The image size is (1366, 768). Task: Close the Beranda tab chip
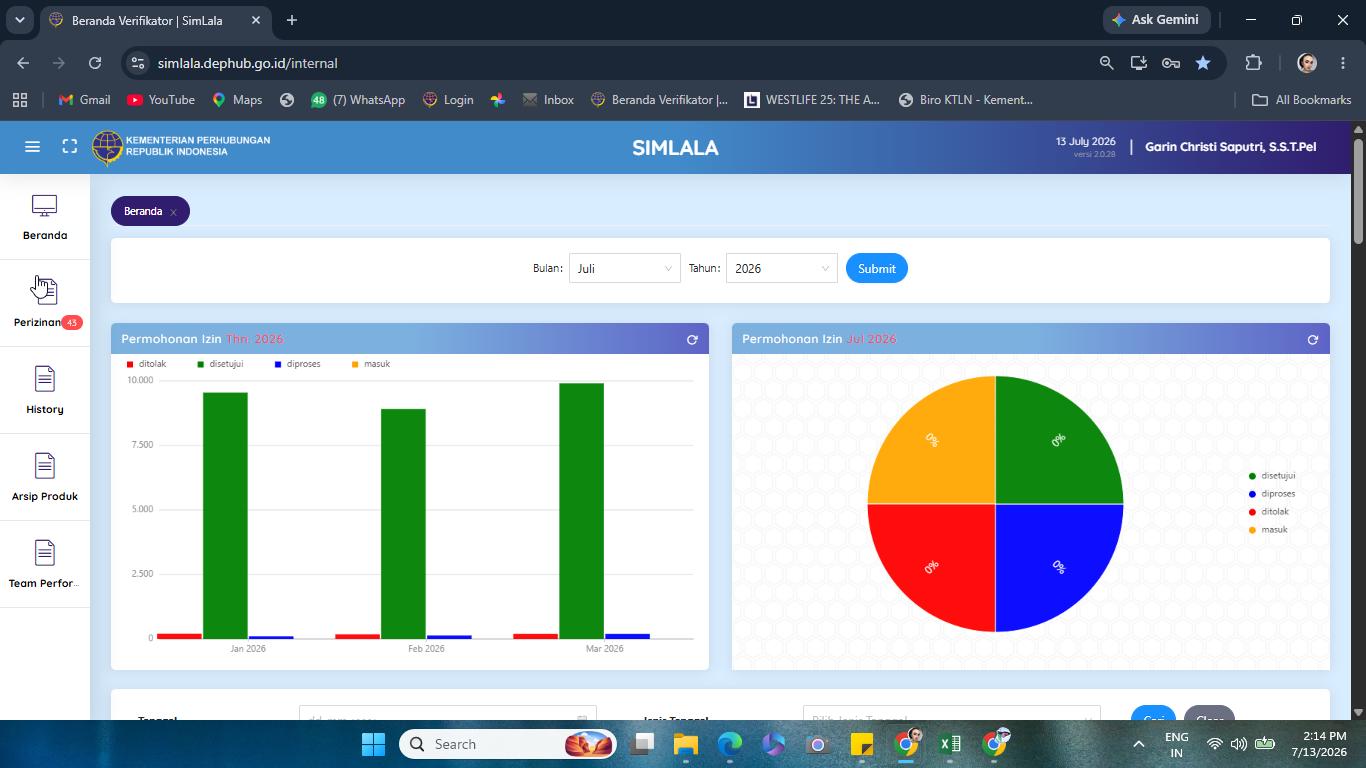tap(173, 212)
